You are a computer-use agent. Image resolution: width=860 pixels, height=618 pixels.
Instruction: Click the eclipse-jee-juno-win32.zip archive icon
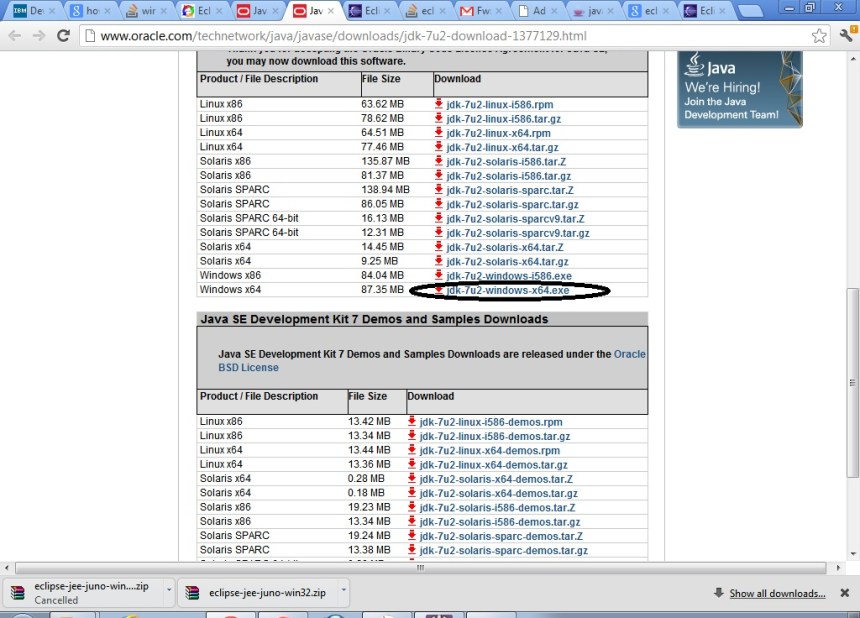[x=192, y=593]
